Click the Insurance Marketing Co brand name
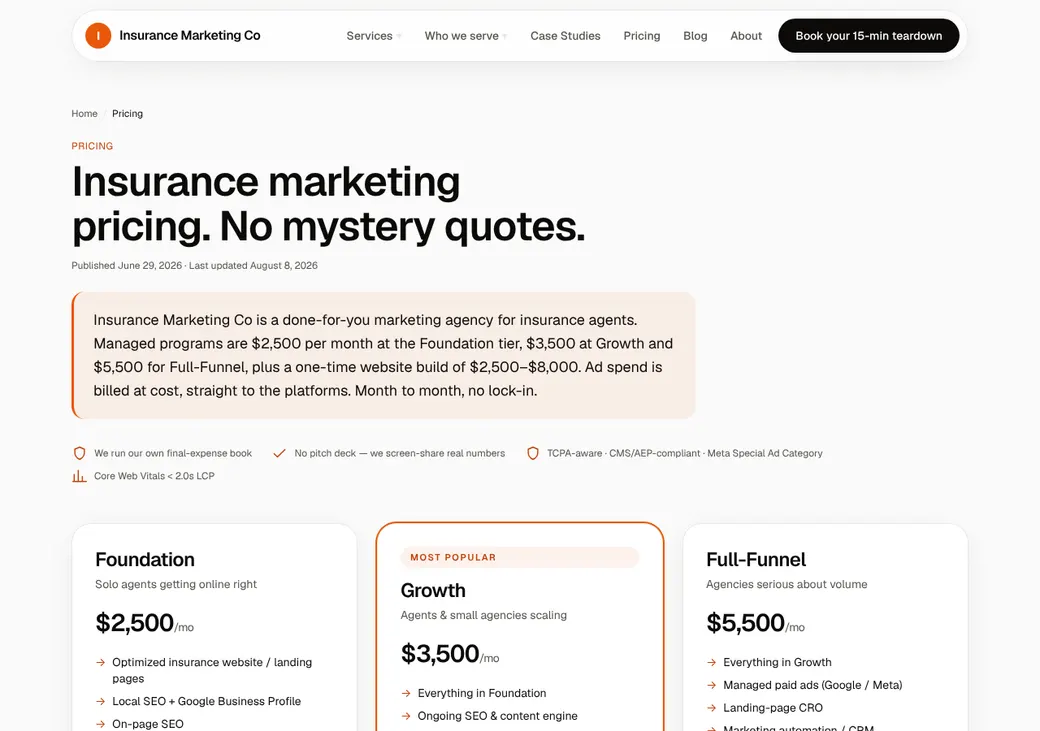 (190, 36)
